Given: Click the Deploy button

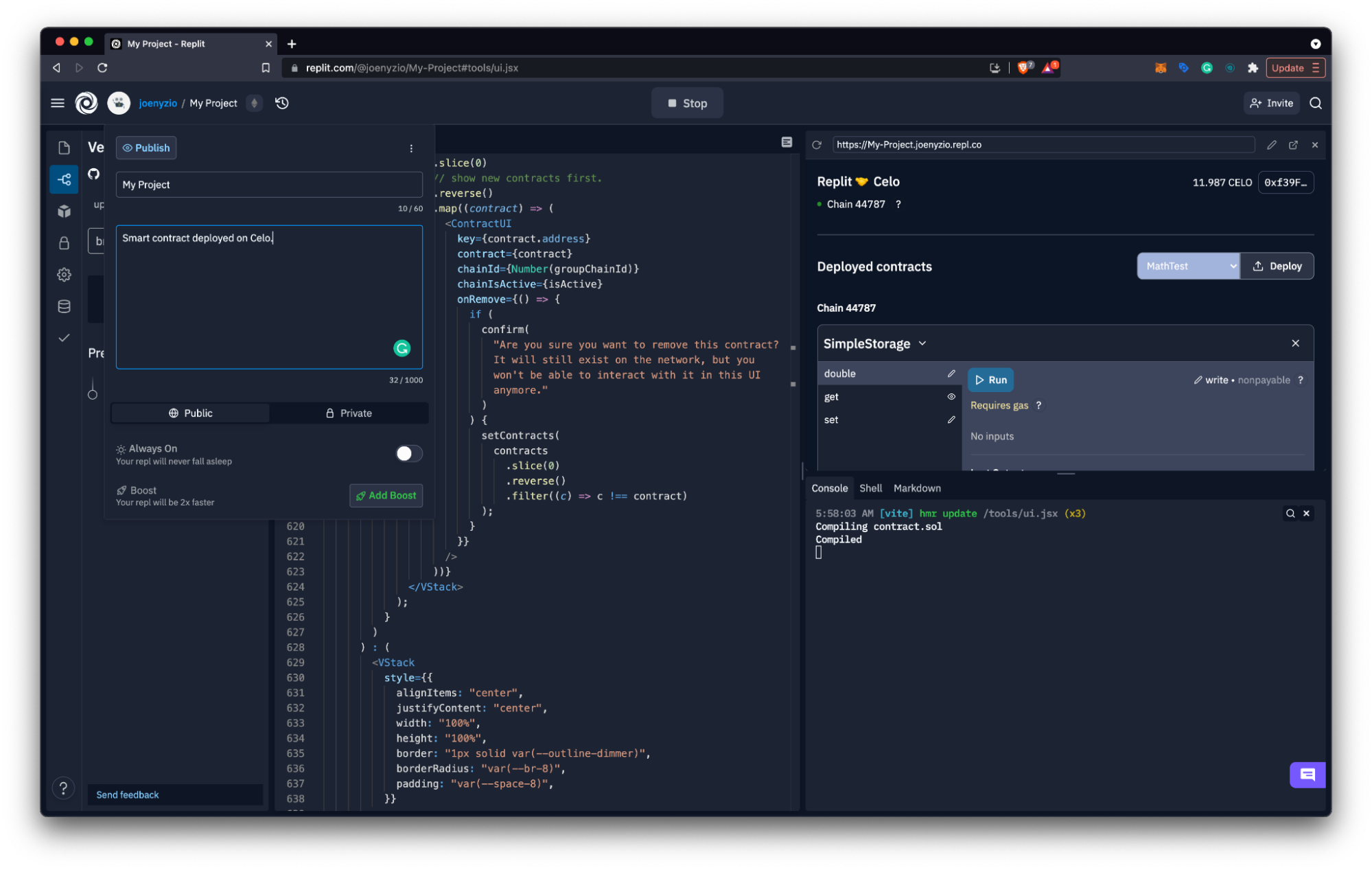Looking at the screenshot, I should [1277, 266].
